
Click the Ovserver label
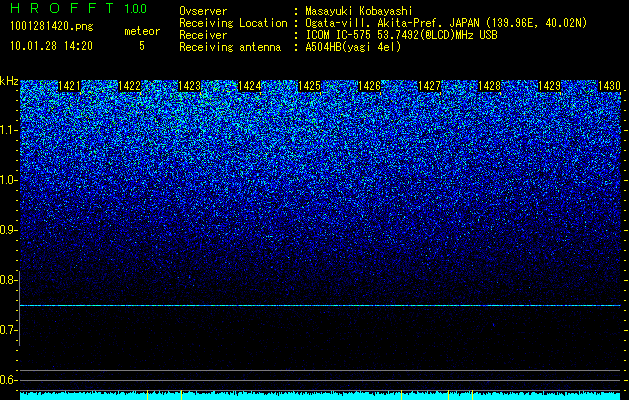(203, 11)
